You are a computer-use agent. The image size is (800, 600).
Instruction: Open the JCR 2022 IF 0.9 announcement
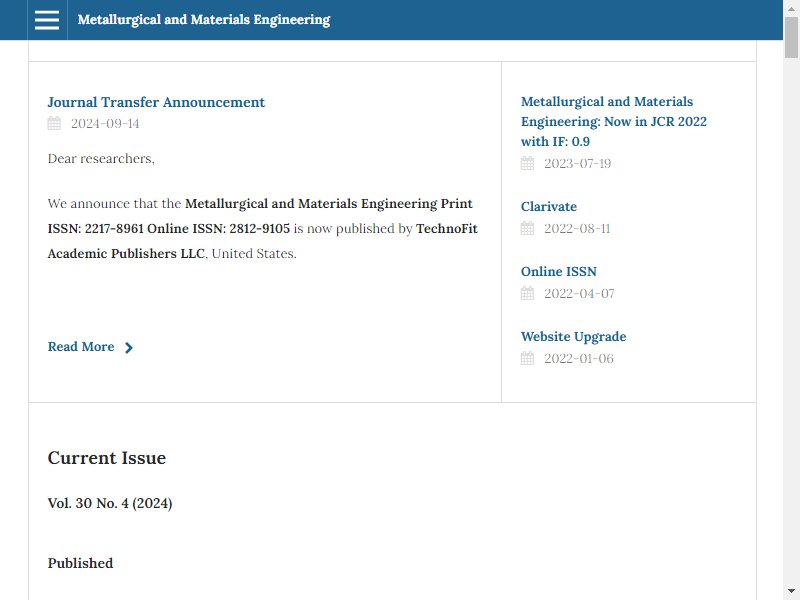click(614, 121)
